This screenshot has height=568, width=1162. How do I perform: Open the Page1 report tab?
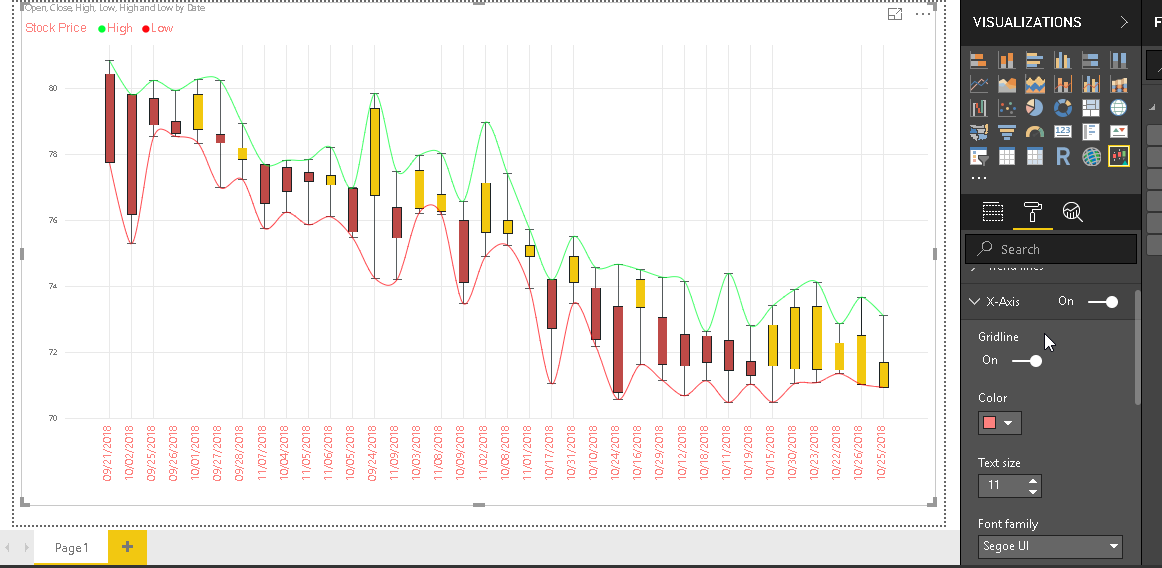pyautogui.click(x=72, y=547)
